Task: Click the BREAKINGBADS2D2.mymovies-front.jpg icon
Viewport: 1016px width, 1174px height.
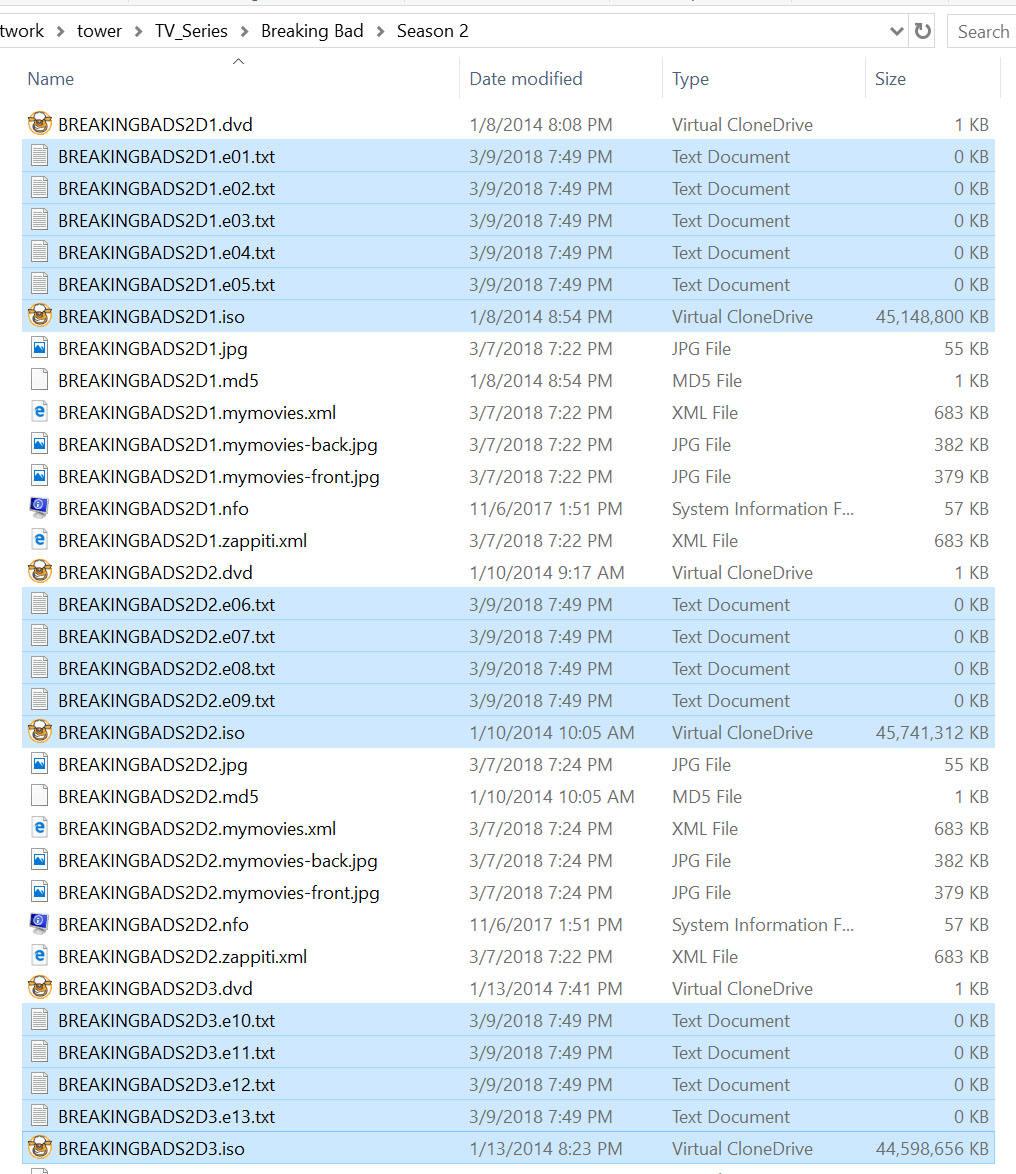Action: click(40, 892)
